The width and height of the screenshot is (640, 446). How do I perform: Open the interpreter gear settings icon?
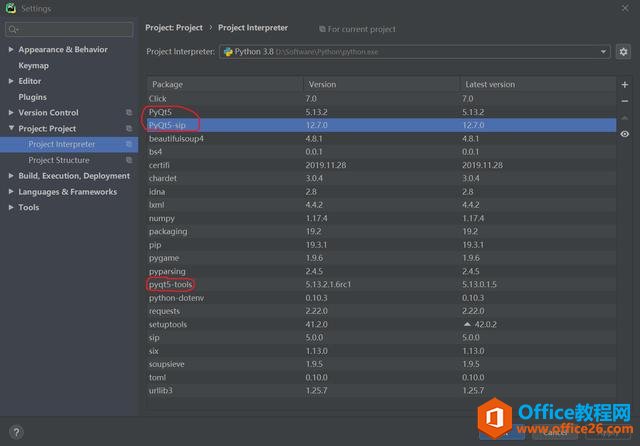(623, 52)
